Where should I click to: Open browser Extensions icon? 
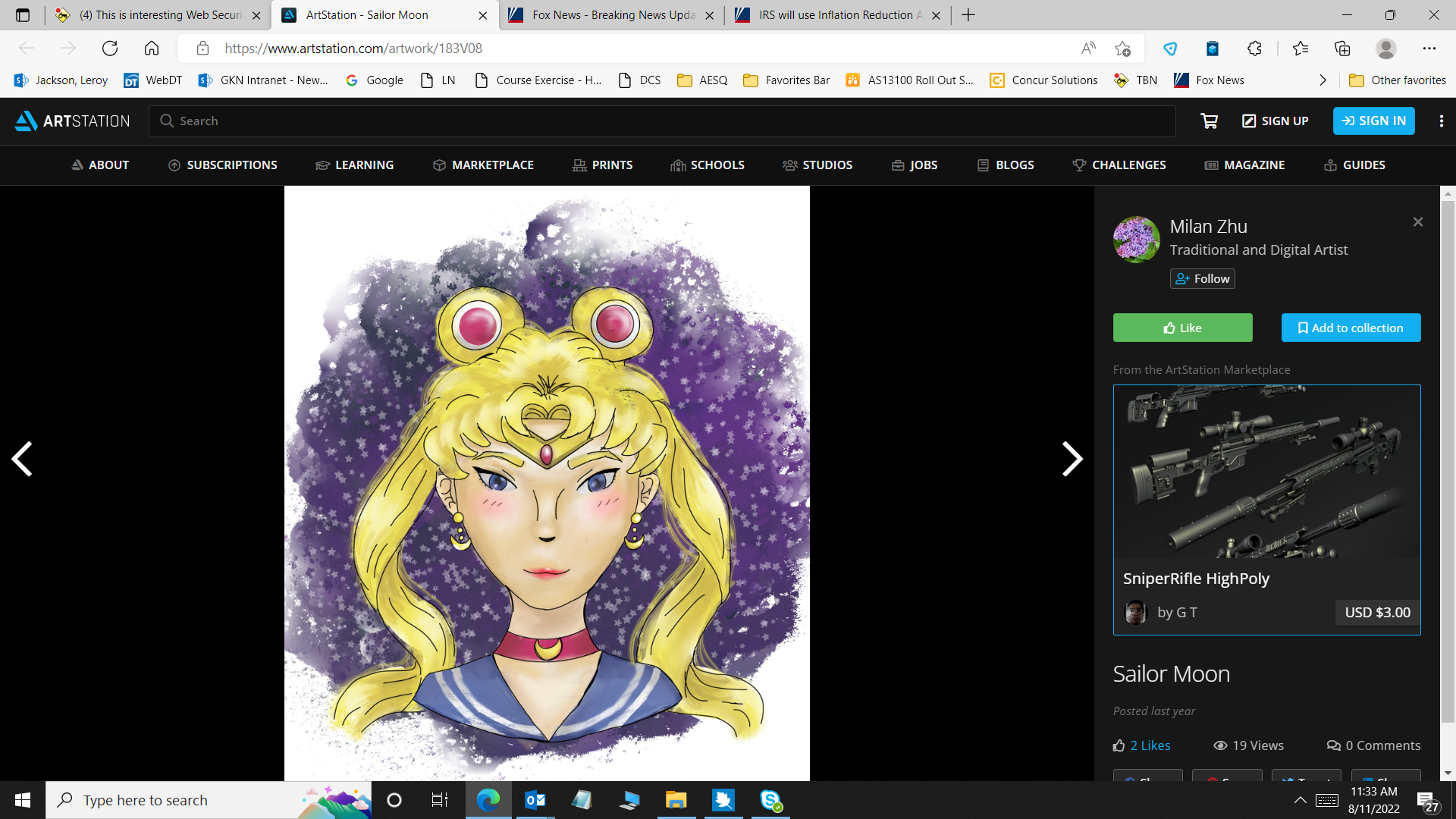[x=1254, y=49]
